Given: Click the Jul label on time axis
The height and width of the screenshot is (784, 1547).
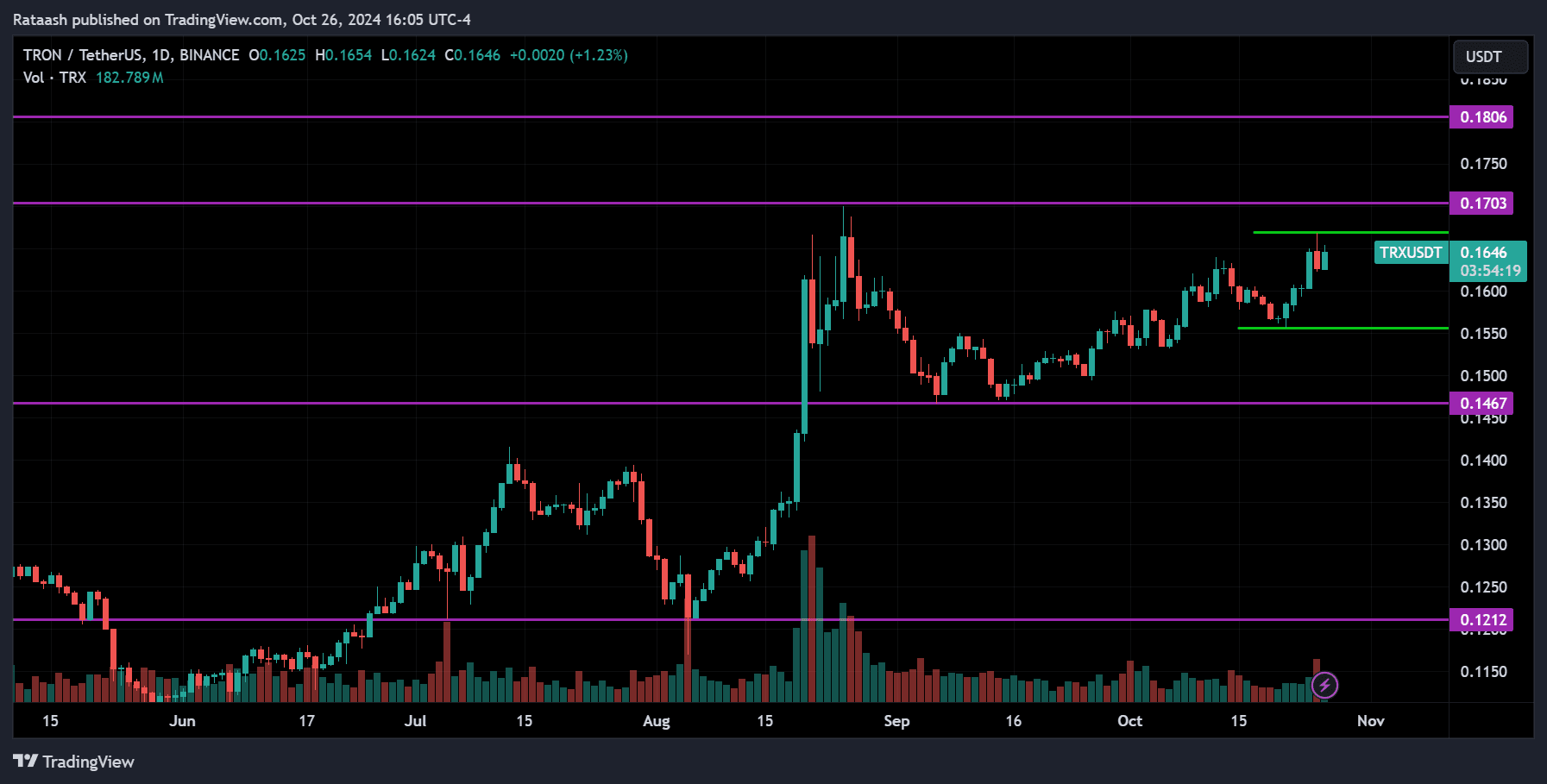Looking at the screenshot, I should coord(416,721).
